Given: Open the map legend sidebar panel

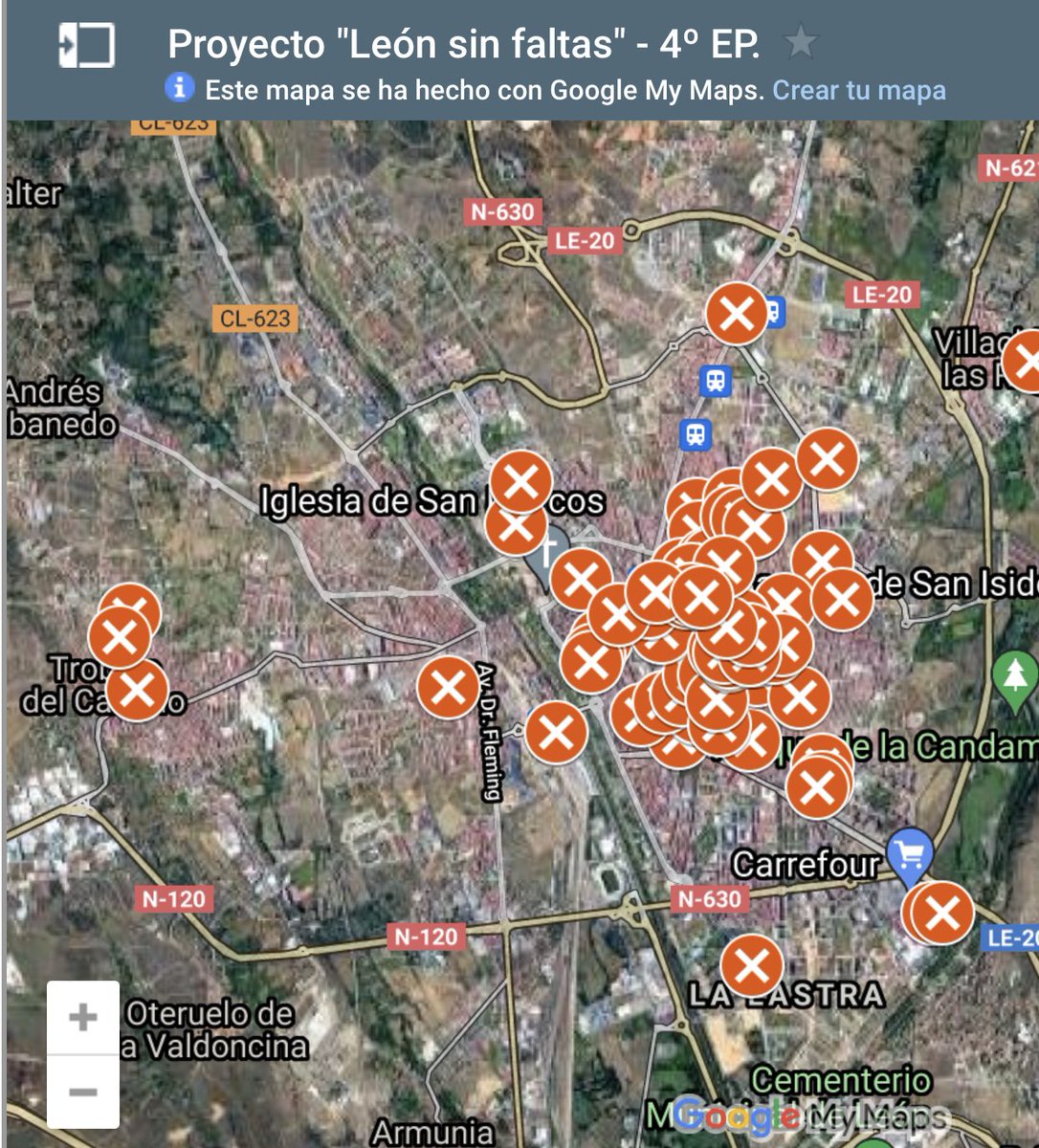Looking at the screenshot, I should [86, 44].
